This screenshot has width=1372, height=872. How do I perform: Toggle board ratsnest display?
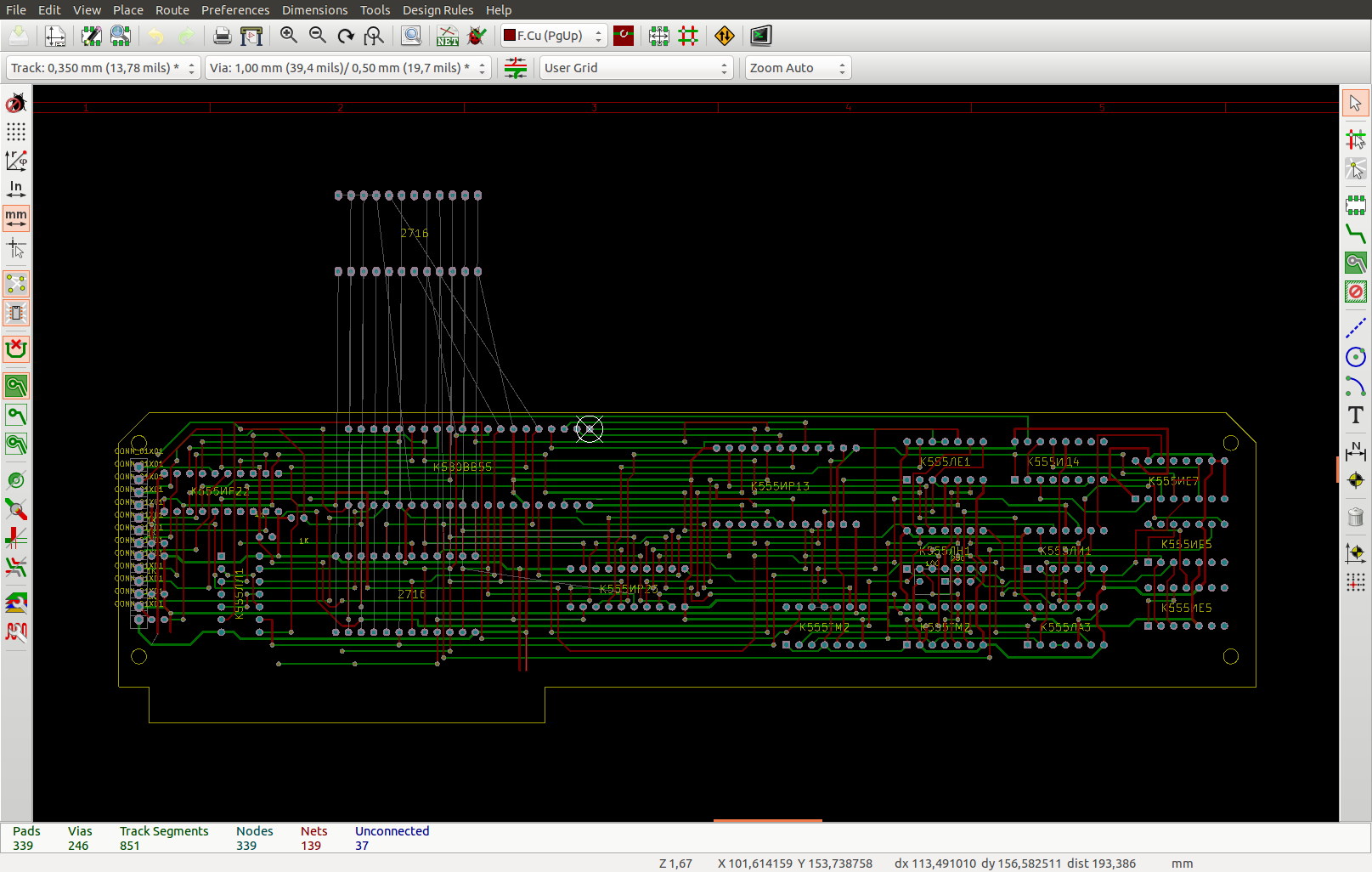[16, 283]
